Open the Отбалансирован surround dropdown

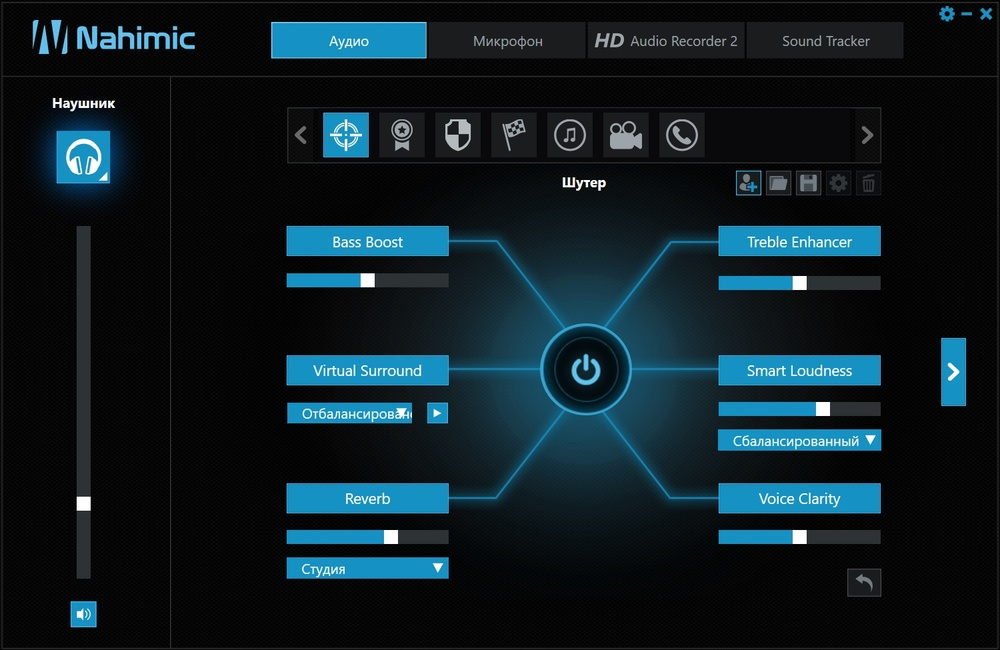tap(349, 413)
